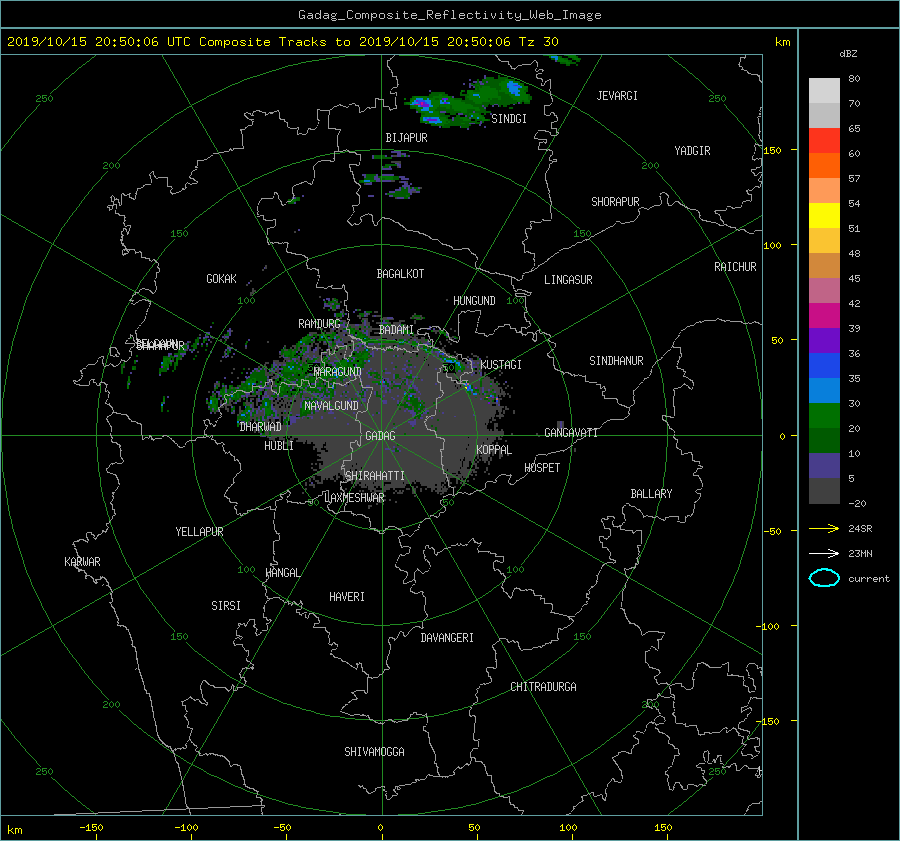The height and width of the screenshot is (841, 900).
Task: Pick the bright yellow 51-54 dBZ swatch
Action: (824, 215)
